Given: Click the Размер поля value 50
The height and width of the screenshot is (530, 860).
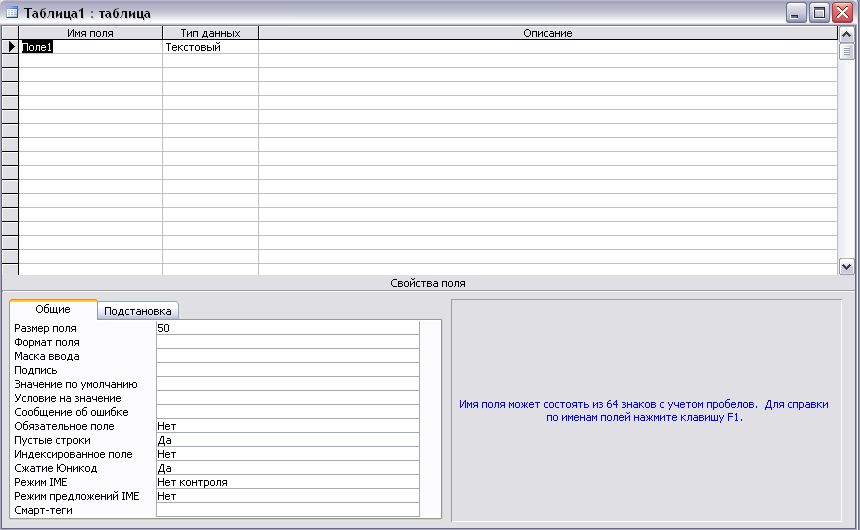Looking at the screenshot, I should pyautogui.click(x=287, y=328).
